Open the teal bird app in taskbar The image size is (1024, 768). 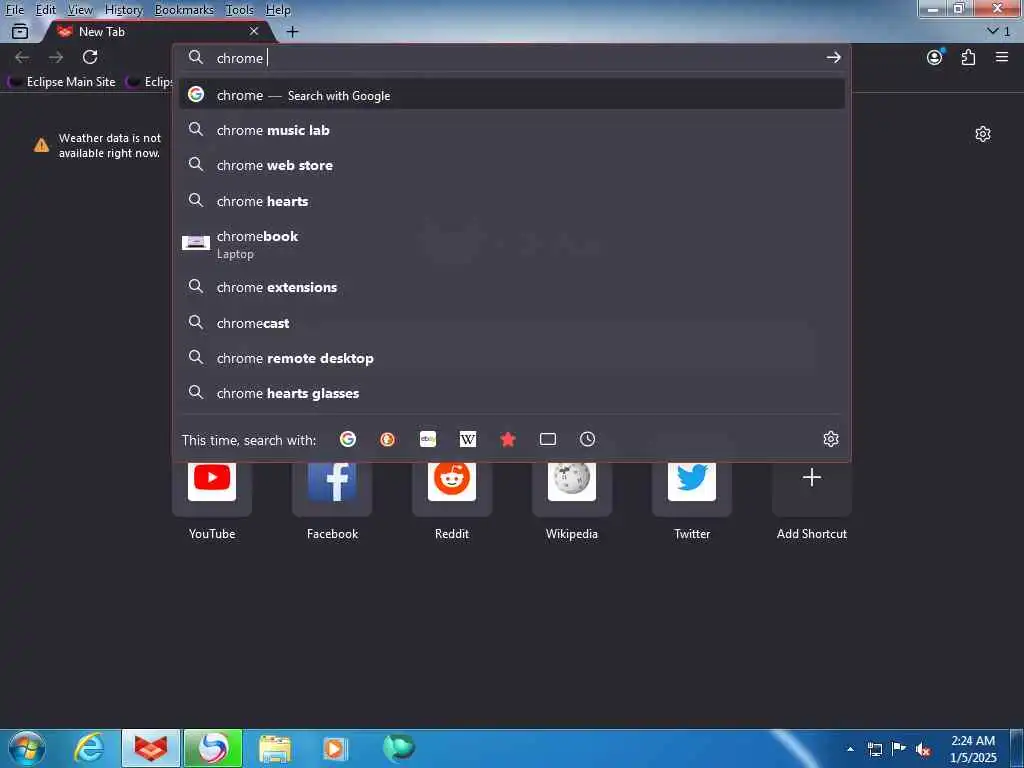(398, 748)
